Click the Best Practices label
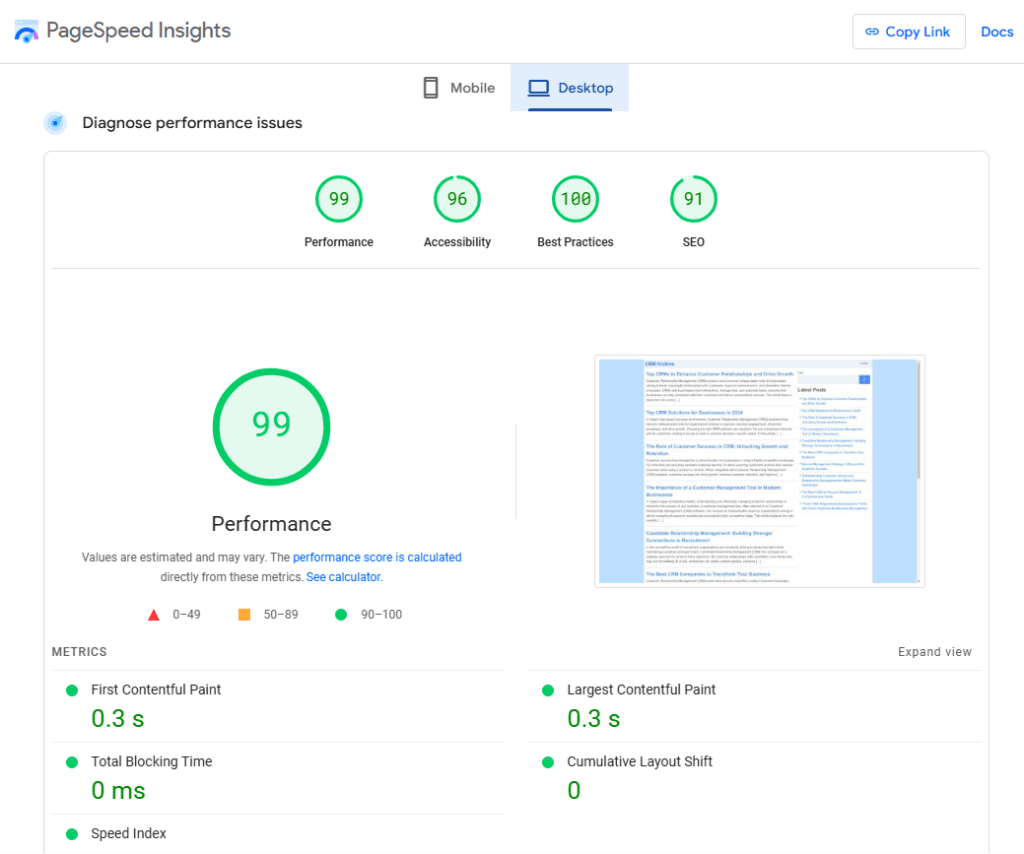The image size is (1024, 854). [x=575, y=242]
